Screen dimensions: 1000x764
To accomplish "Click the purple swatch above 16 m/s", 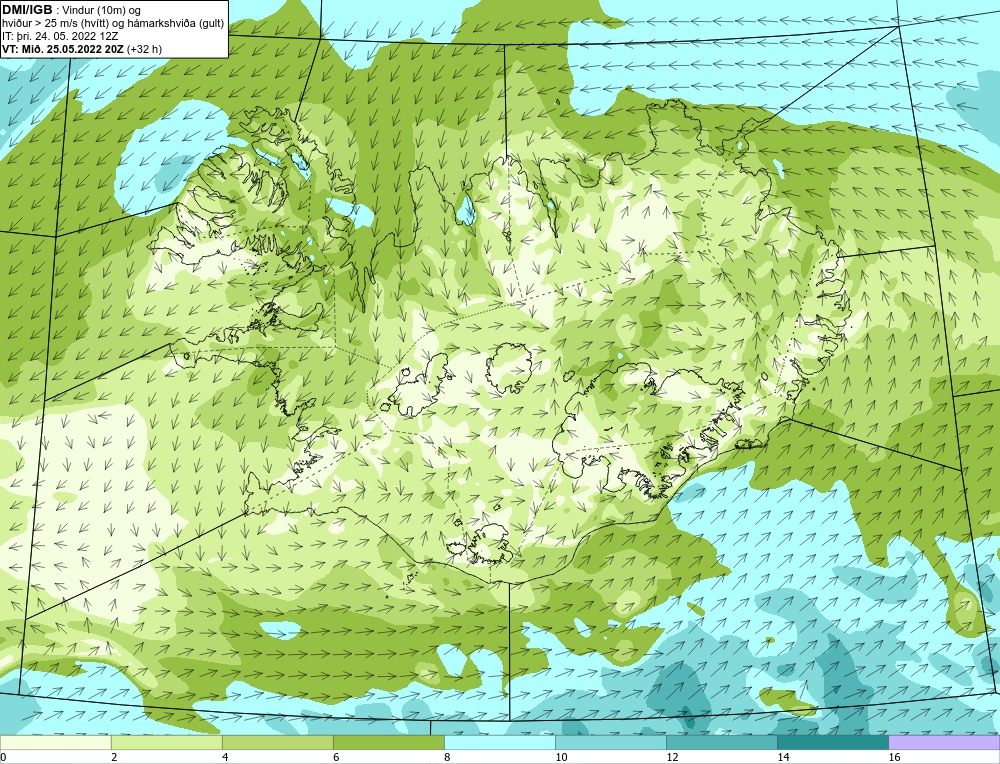I will pos(944,743).
